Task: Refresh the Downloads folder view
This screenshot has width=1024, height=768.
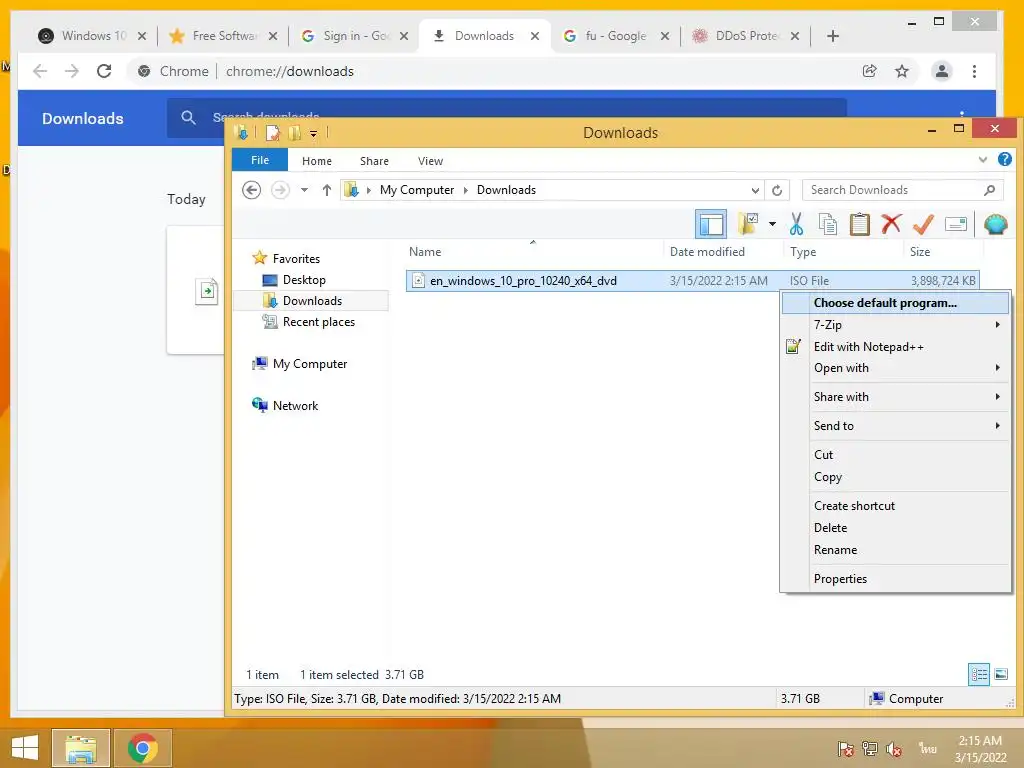Action: pos(777,191)
